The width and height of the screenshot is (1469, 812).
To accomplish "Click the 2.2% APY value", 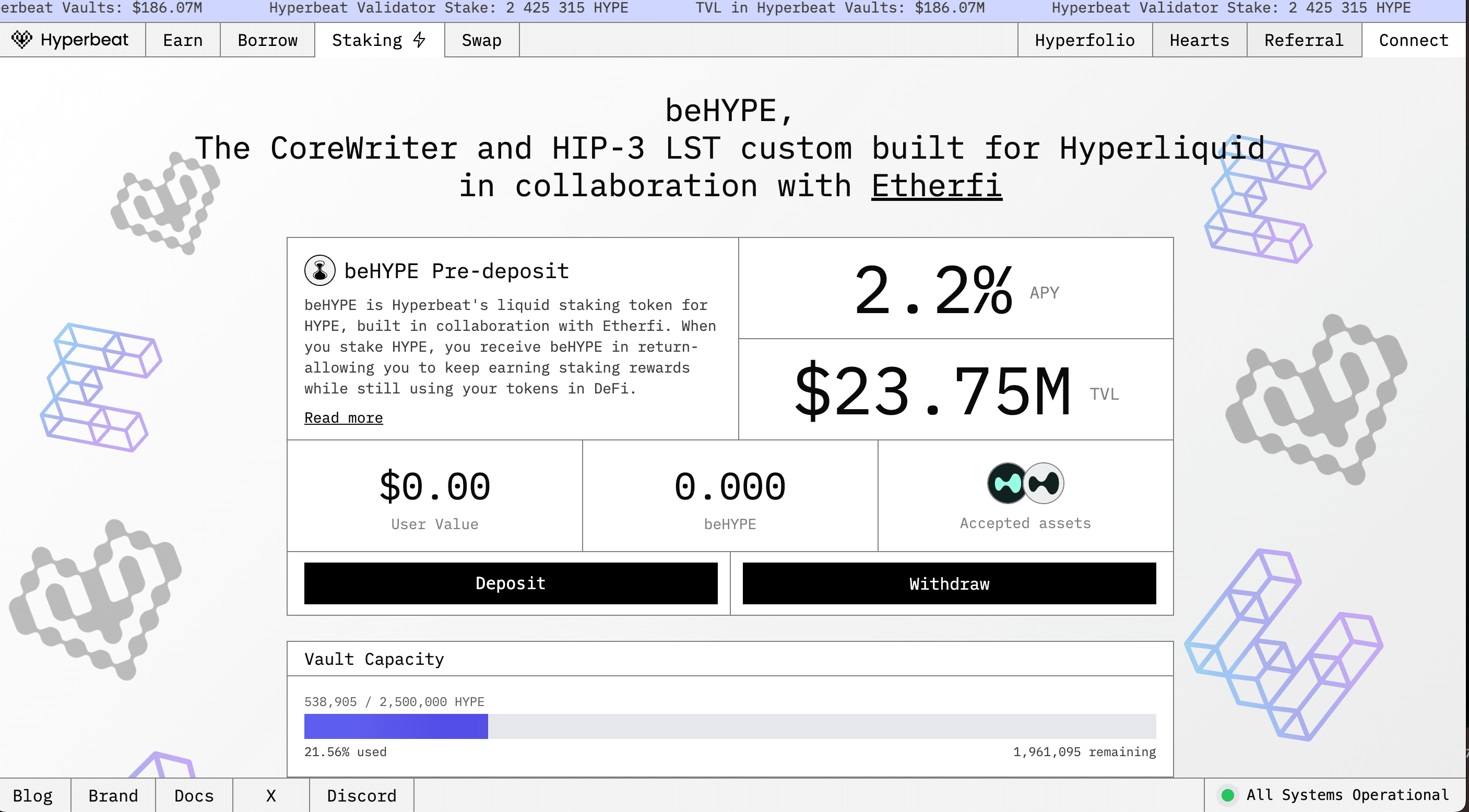I will [933, 290].
